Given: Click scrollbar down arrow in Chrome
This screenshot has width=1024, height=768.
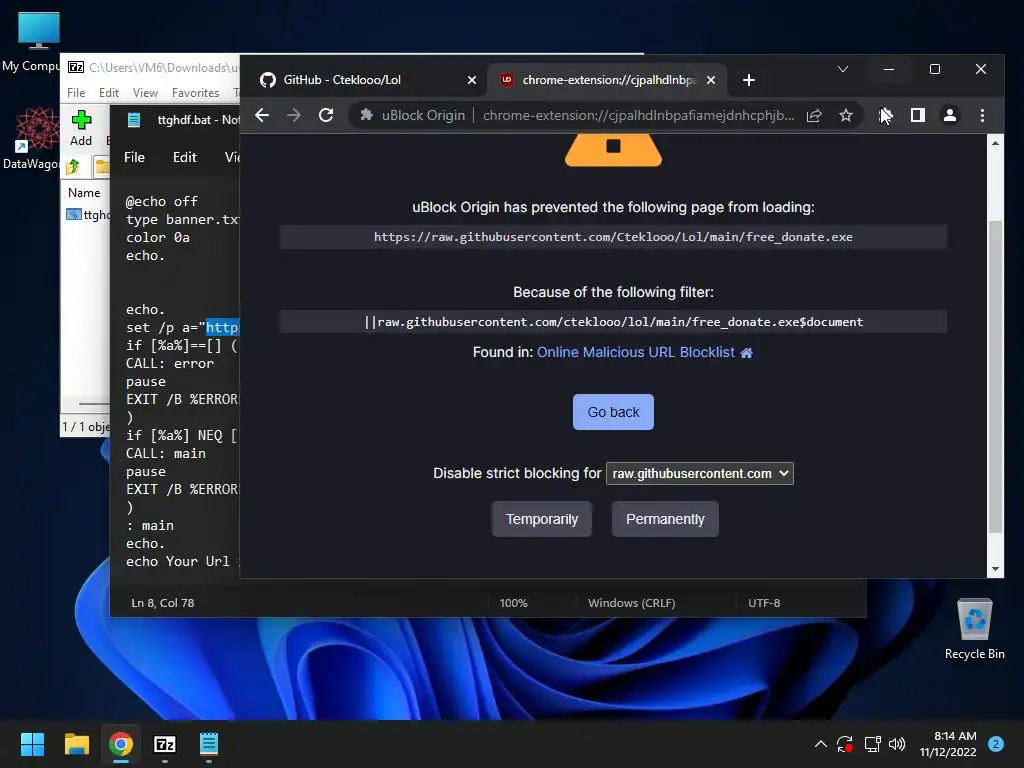Looking at the screenshot, I should (x=995, y=569).
